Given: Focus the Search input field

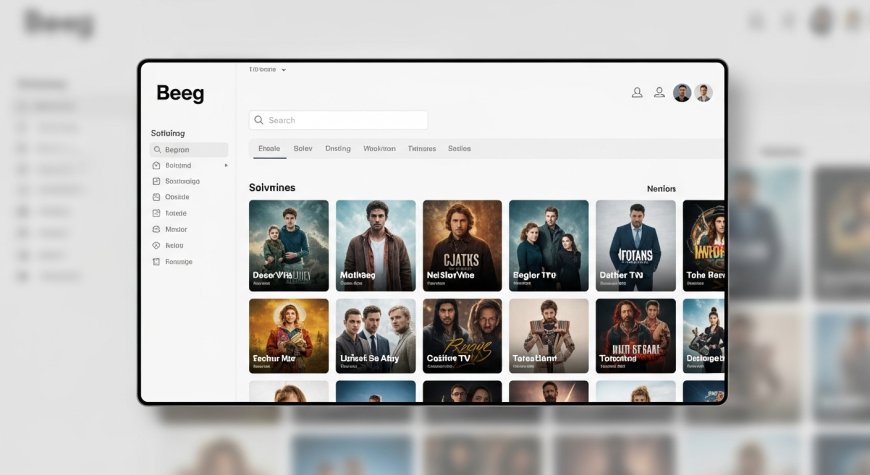Looking at the screenshot, I should tap(338, 120).
